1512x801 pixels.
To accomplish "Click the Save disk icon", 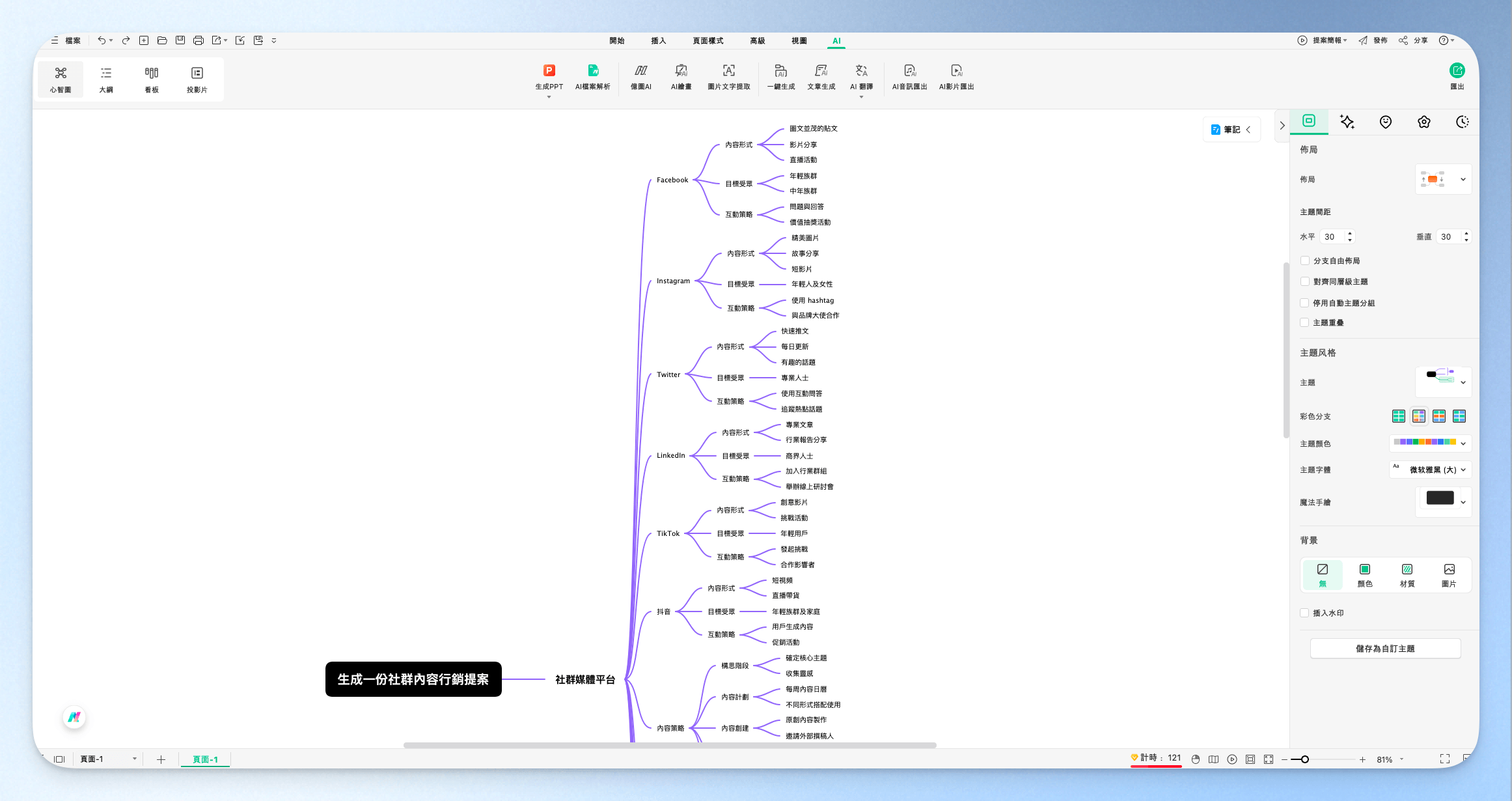I will (180, 40).
